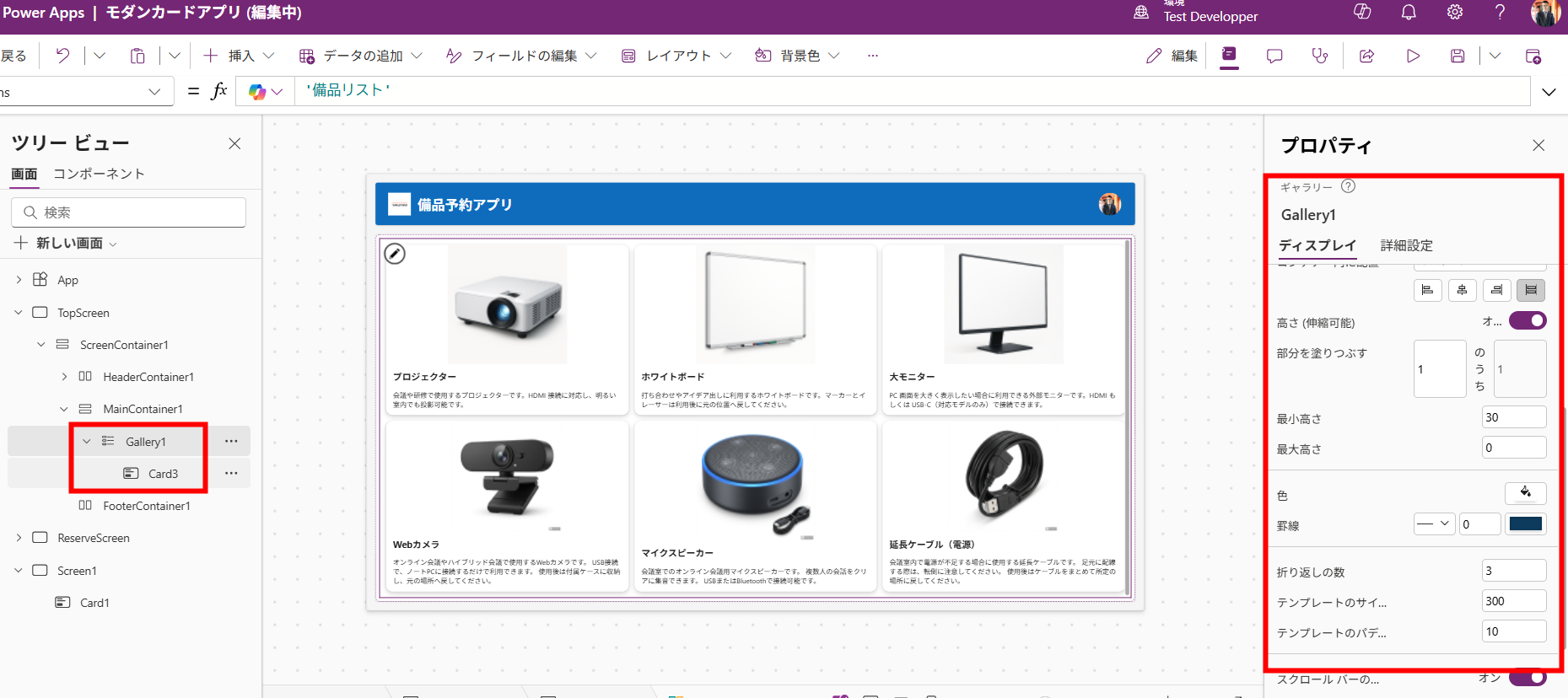Switch to the コンポーネント tab
This screenshot has height=698, width=1568.
click(99, 174)
